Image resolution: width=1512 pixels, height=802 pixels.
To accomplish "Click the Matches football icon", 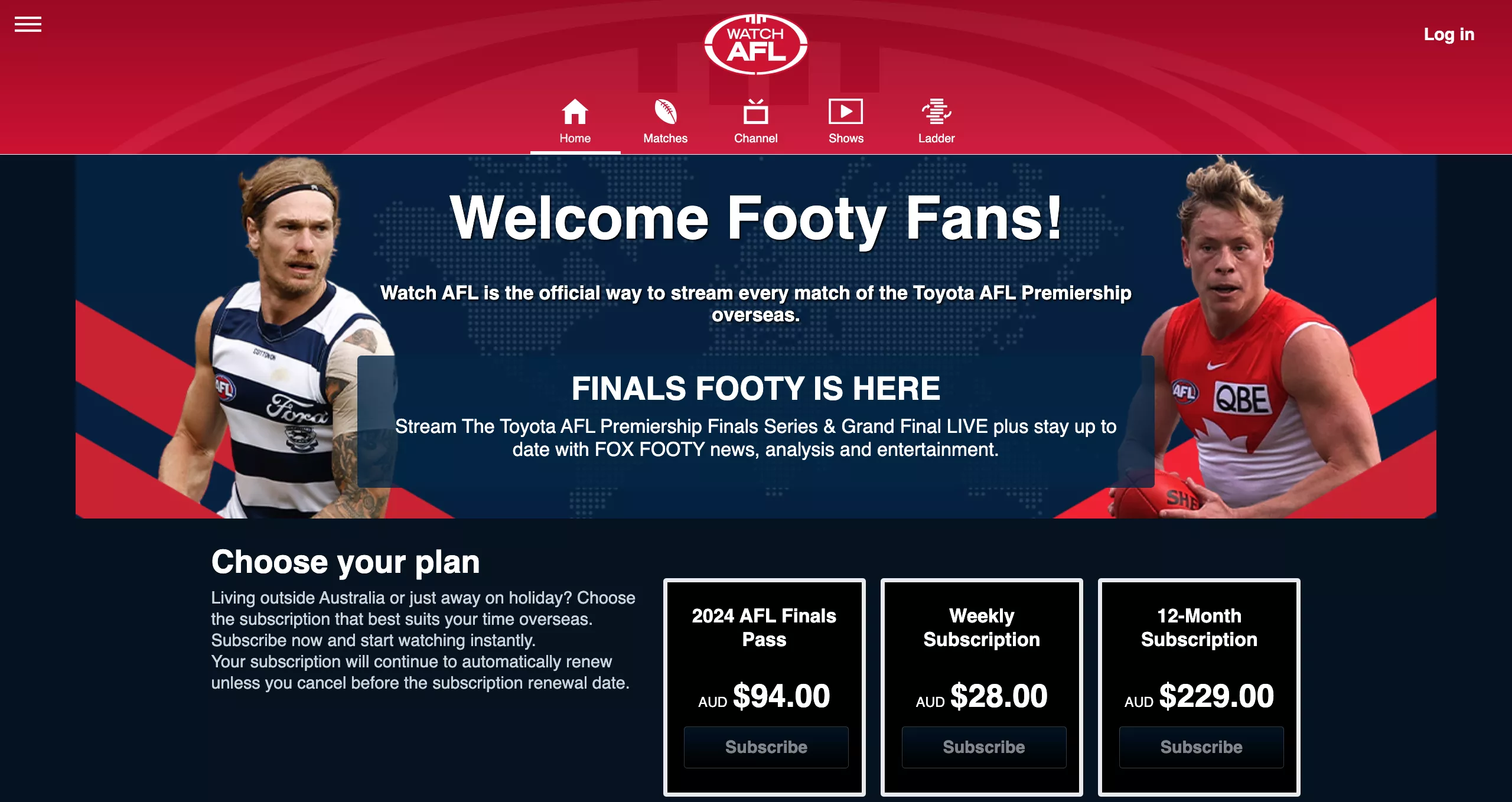I will [x=665, y=112].
